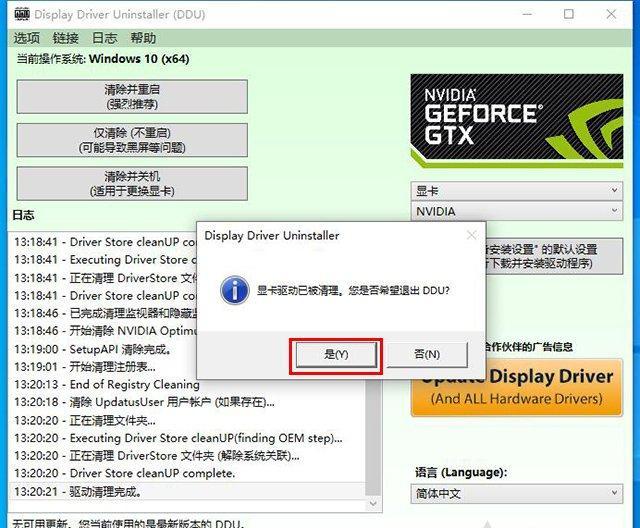This screenshot has width=640, height=528.
Task: Minimize the DDU main window
Action: click(527, 14)
